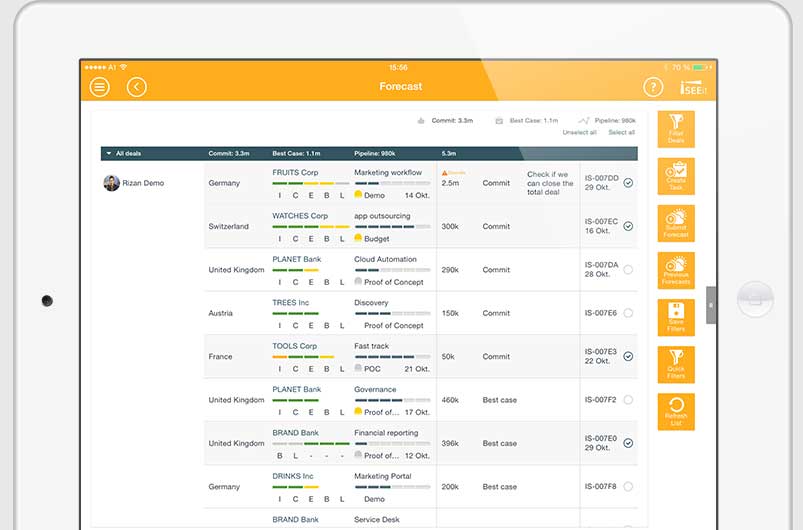This screenshot has height=530, width=803.
Task: Open the hamburger menu in the orange header
Action: tap(100, 87)
